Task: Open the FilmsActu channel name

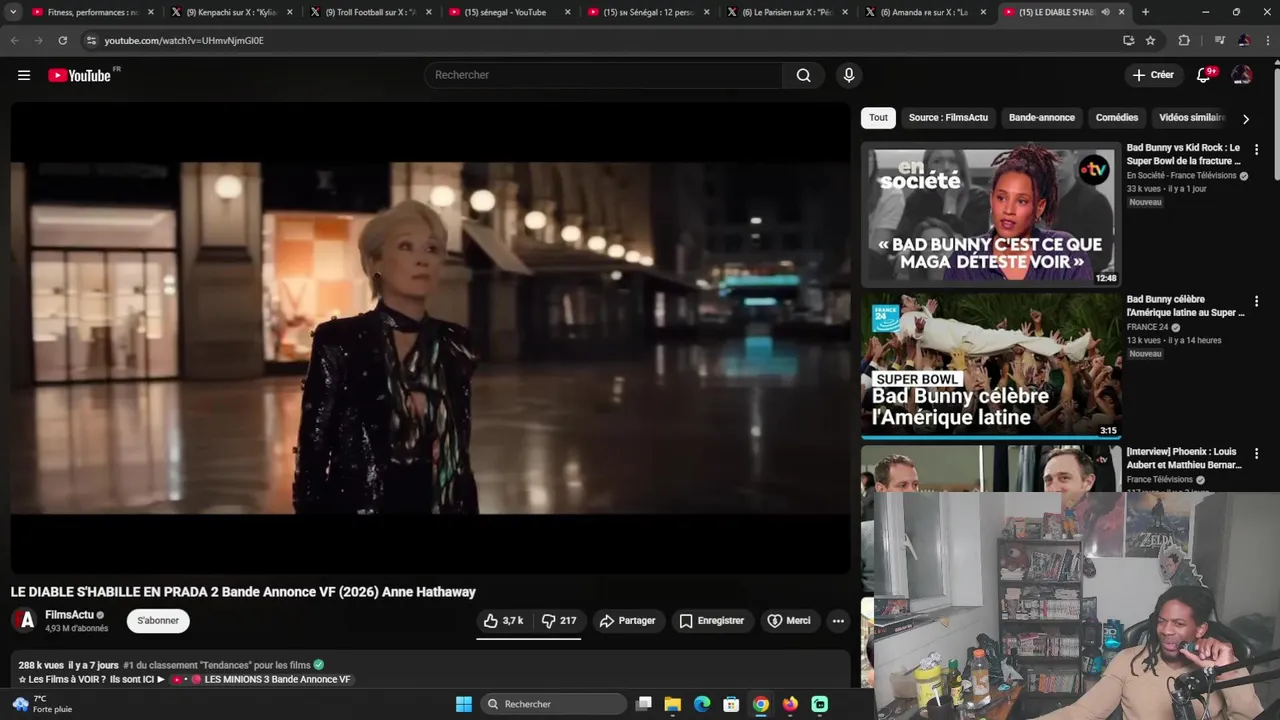Action: pos(69,615)
